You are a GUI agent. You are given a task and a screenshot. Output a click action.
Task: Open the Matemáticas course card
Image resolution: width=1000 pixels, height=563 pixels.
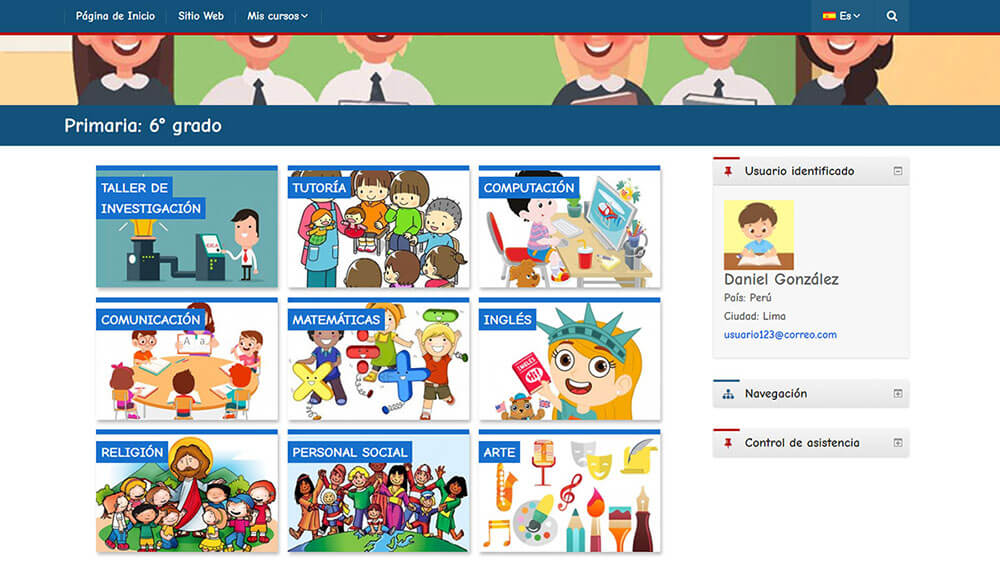[378, 358]
